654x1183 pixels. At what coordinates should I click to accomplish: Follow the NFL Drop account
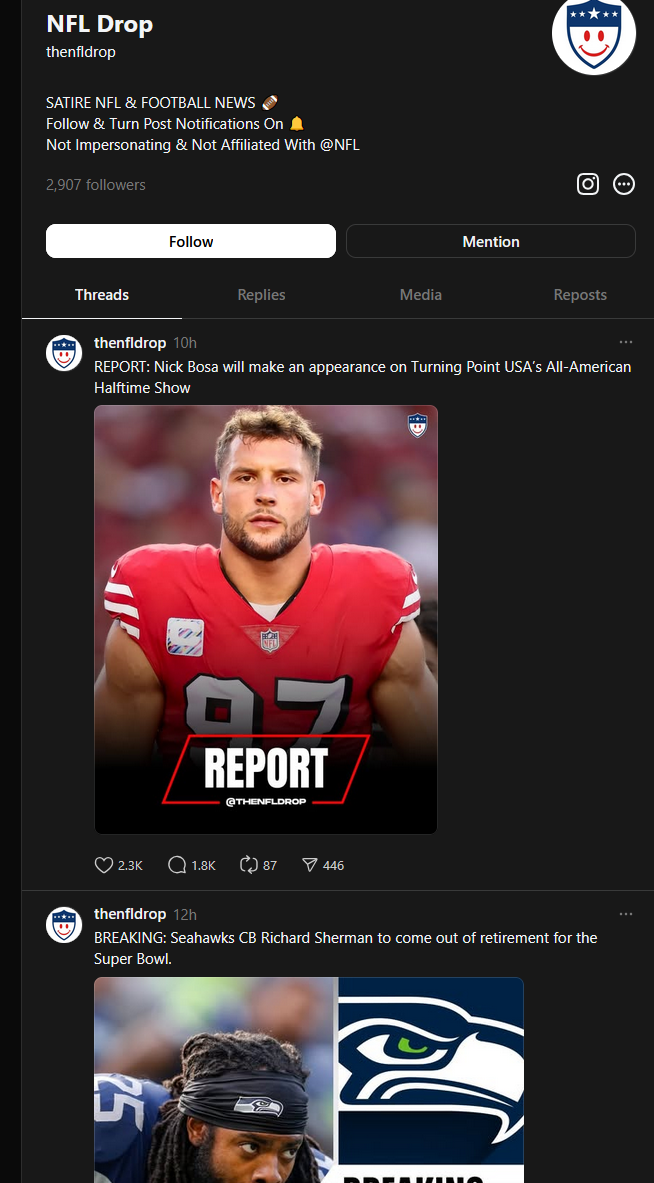tap(191, 241)
